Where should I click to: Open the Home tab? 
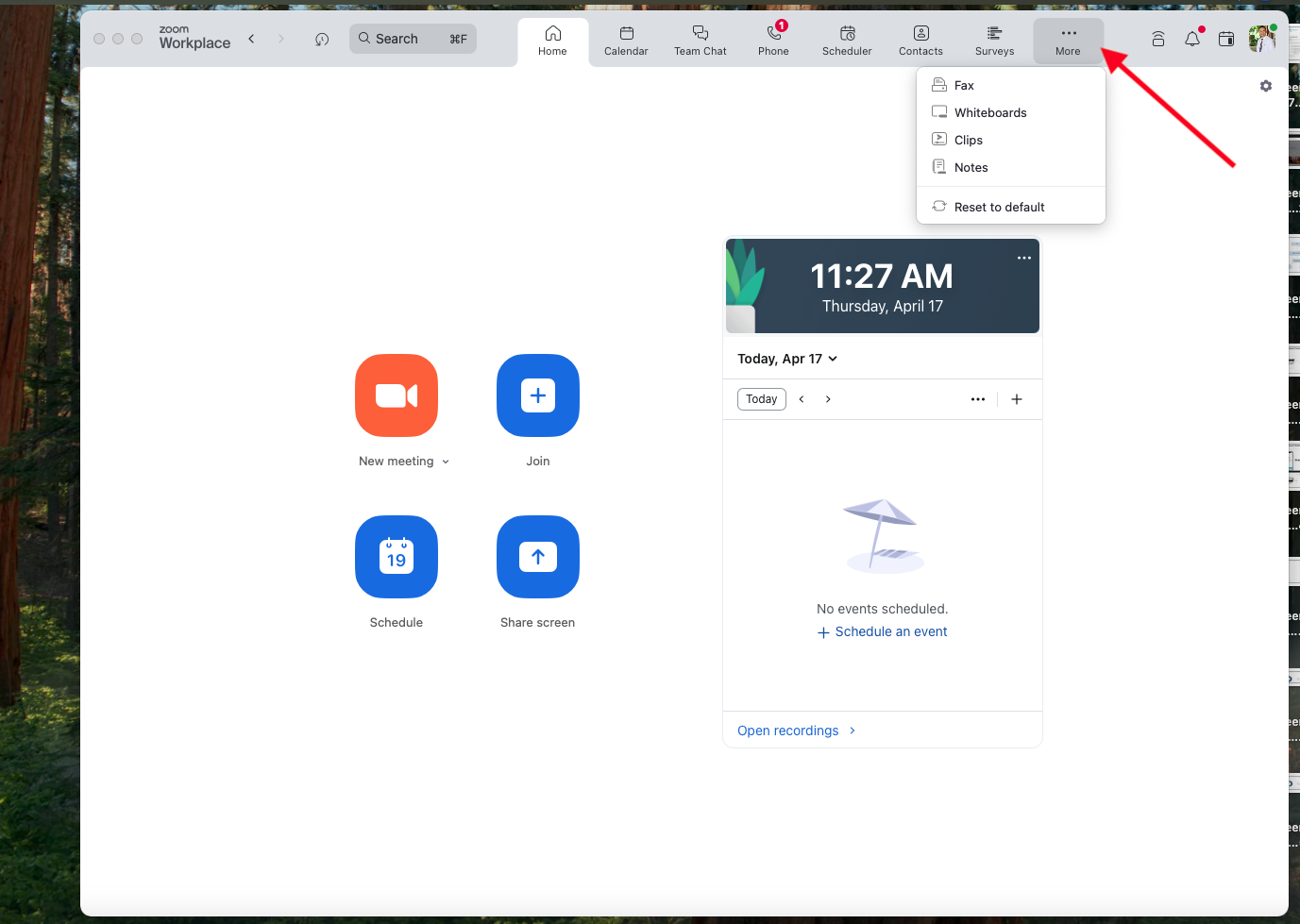[x=552, y=42]
